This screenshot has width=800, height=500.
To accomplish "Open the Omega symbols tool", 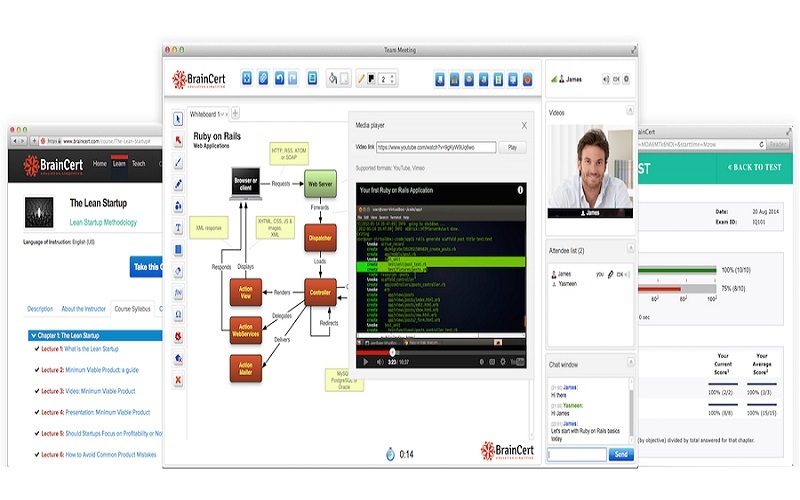I will (178, 314).
